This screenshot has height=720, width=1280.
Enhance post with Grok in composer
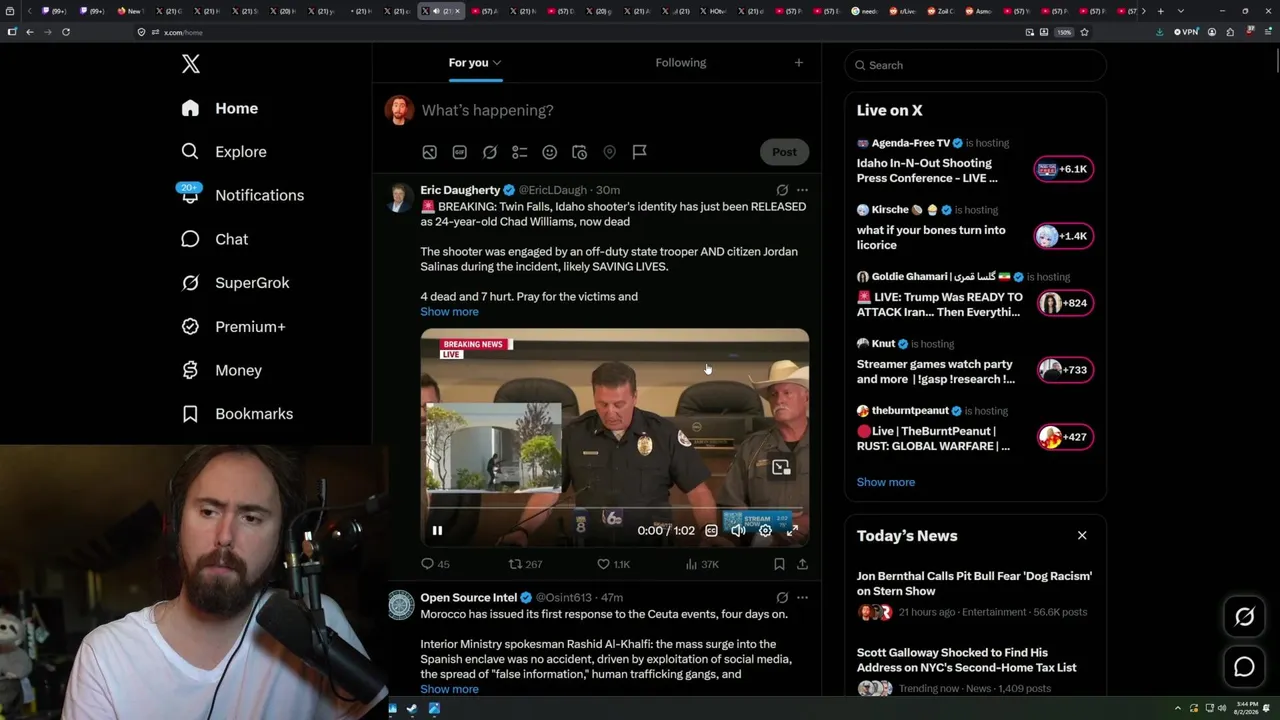(490, 152)
